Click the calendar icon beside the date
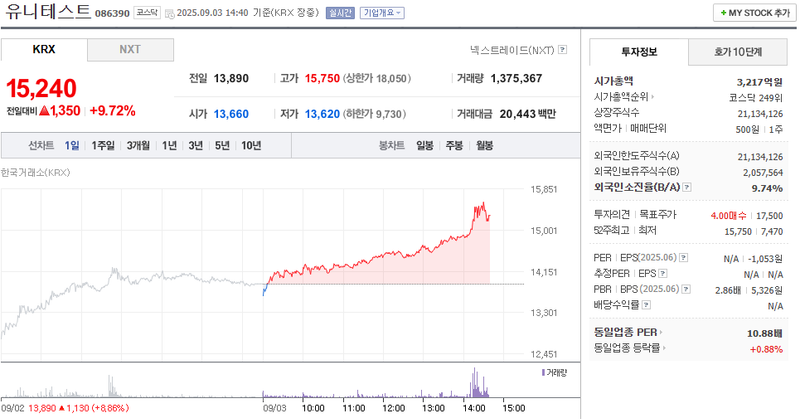This screenshot has height=419, width=800. (x=170, y=14)
